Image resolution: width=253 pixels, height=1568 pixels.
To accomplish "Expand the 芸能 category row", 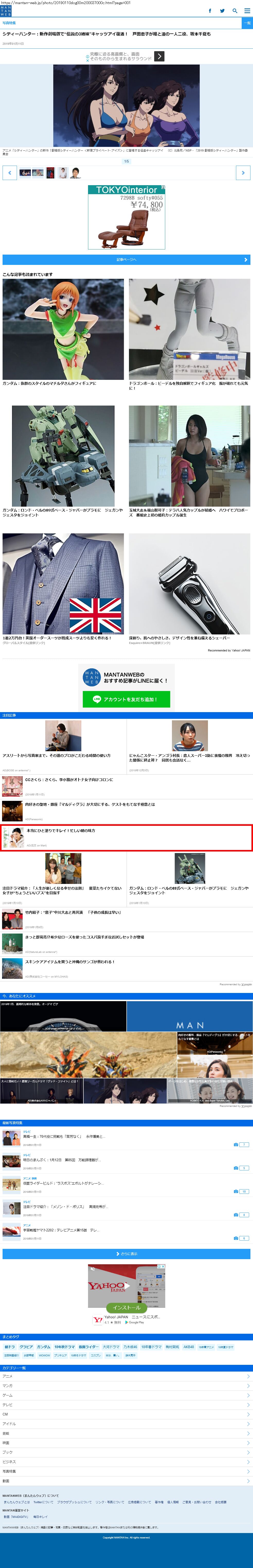I will tap(126, 1433).
